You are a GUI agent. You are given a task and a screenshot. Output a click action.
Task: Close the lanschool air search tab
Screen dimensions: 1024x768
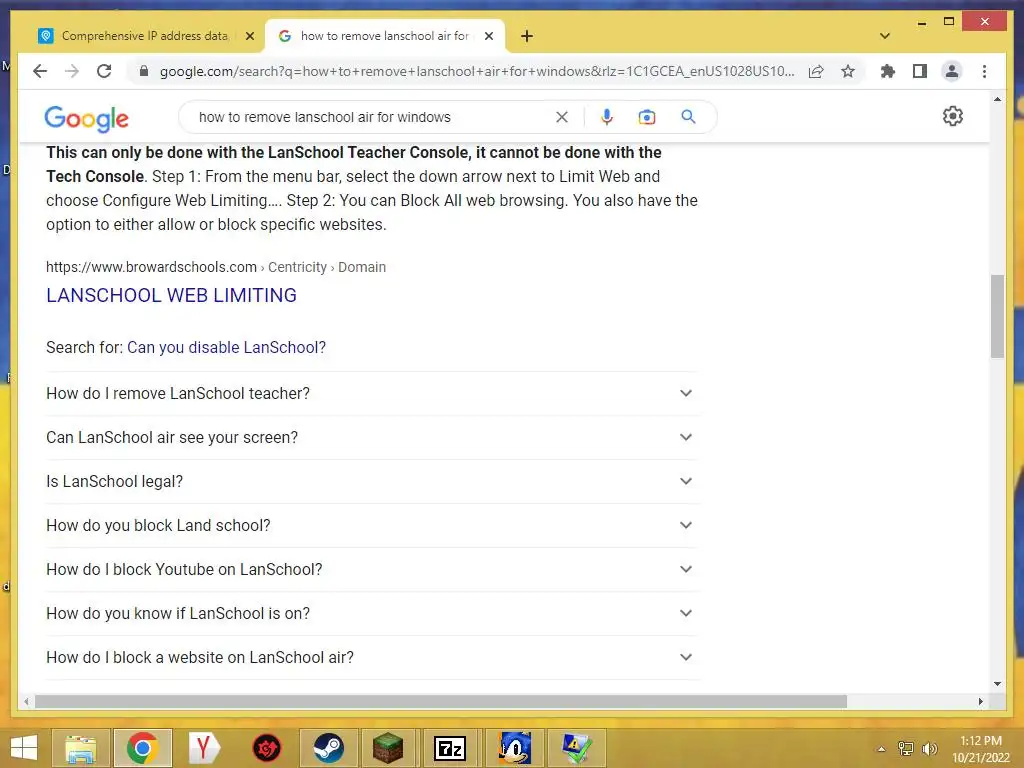(488, 36)
